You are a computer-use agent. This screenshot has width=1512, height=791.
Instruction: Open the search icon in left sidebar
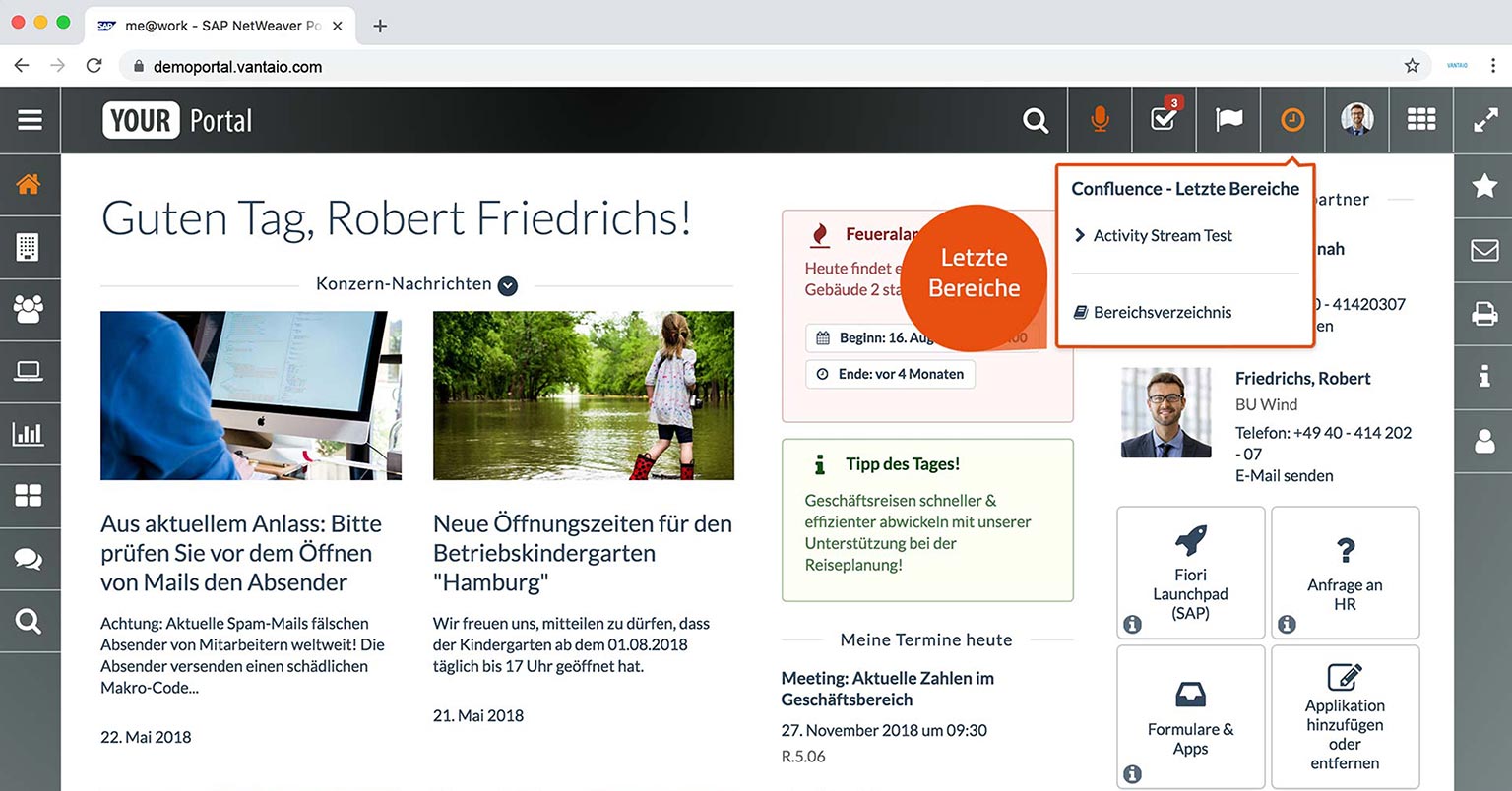[29, 621]
